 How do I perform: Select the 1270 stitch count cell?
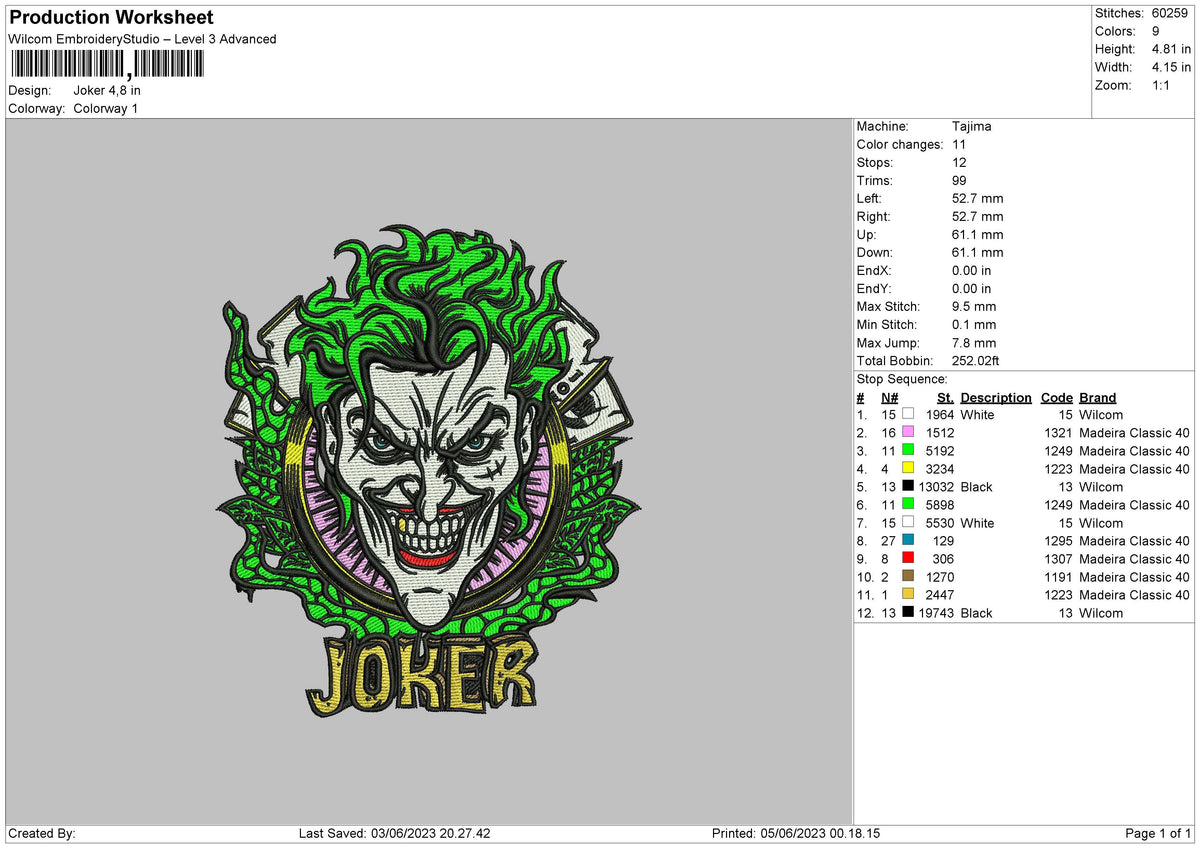point(940,577)
